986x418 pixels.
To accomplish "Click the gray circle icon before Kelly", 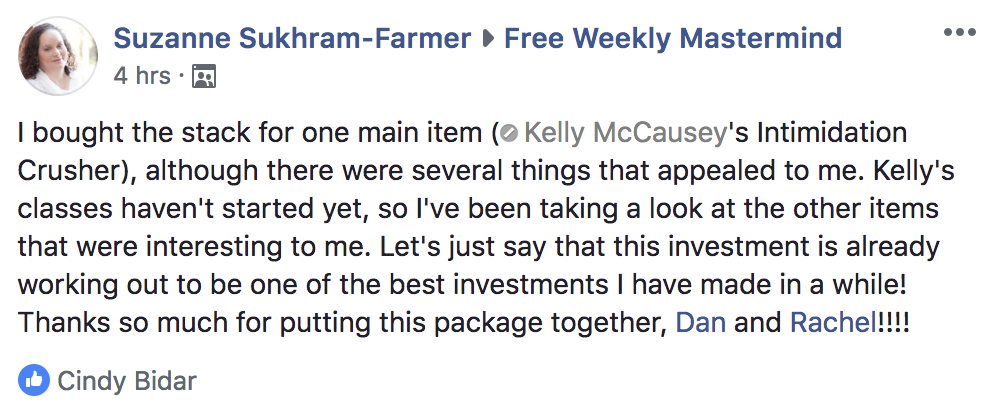I will [510, 134].
